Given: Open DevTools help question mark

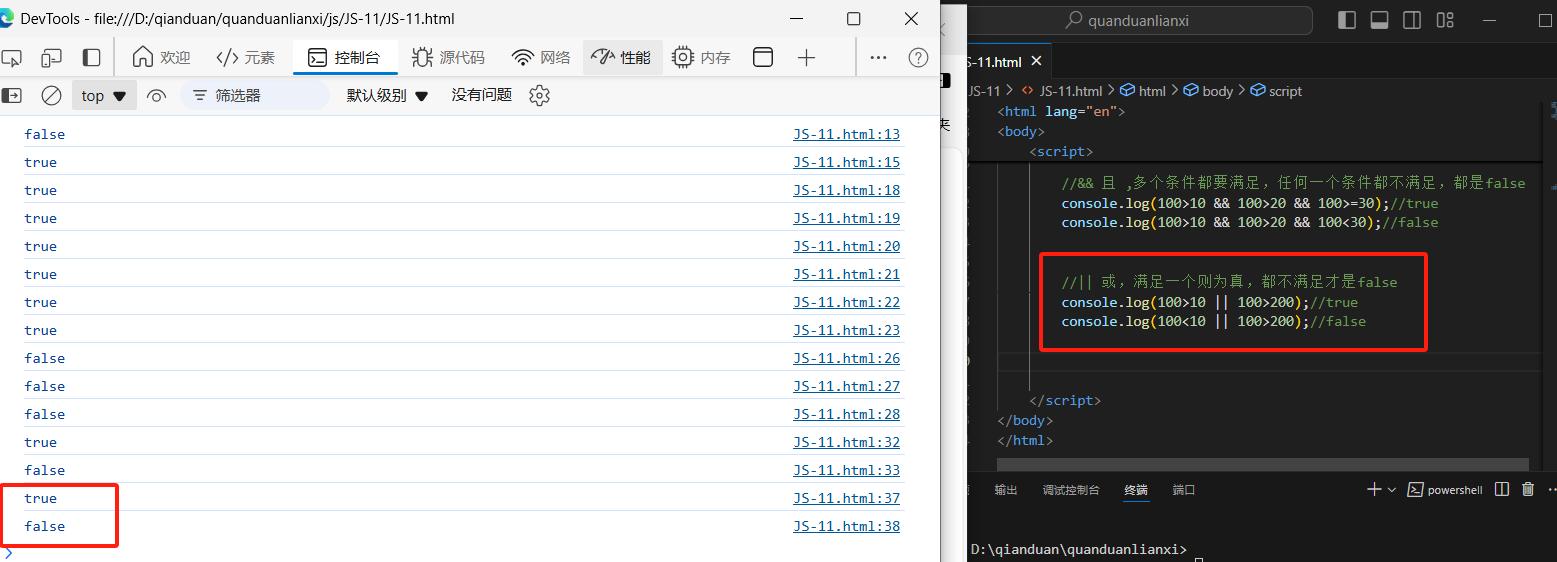Looking at the screenshot, I should pyautogui.click(x=918, y=57).
